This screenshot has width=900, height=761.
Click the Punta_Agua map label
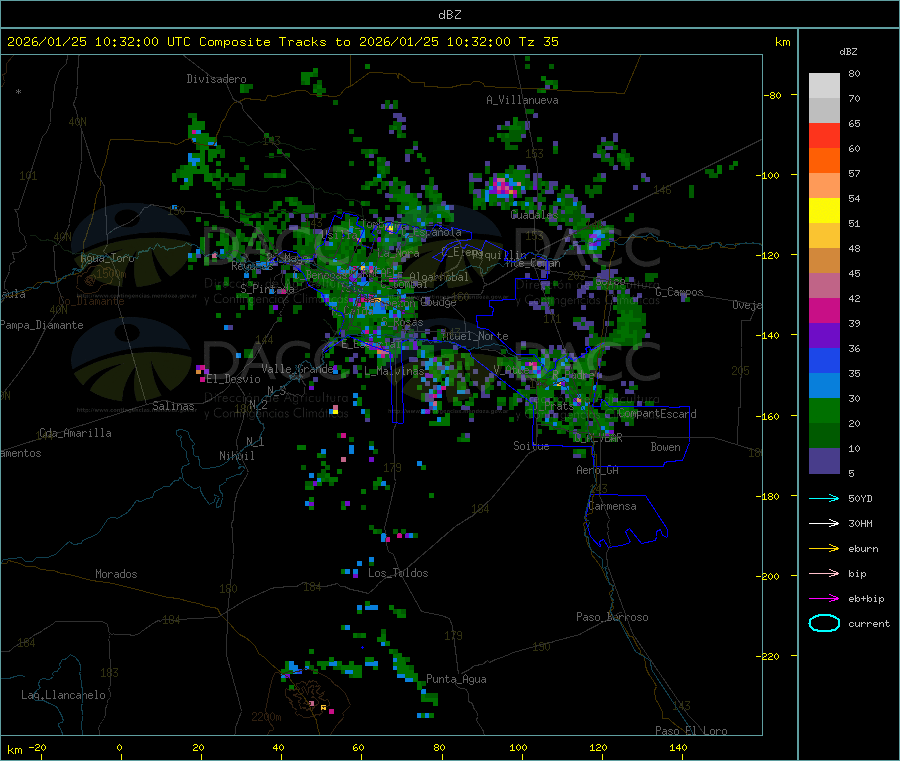456,679
